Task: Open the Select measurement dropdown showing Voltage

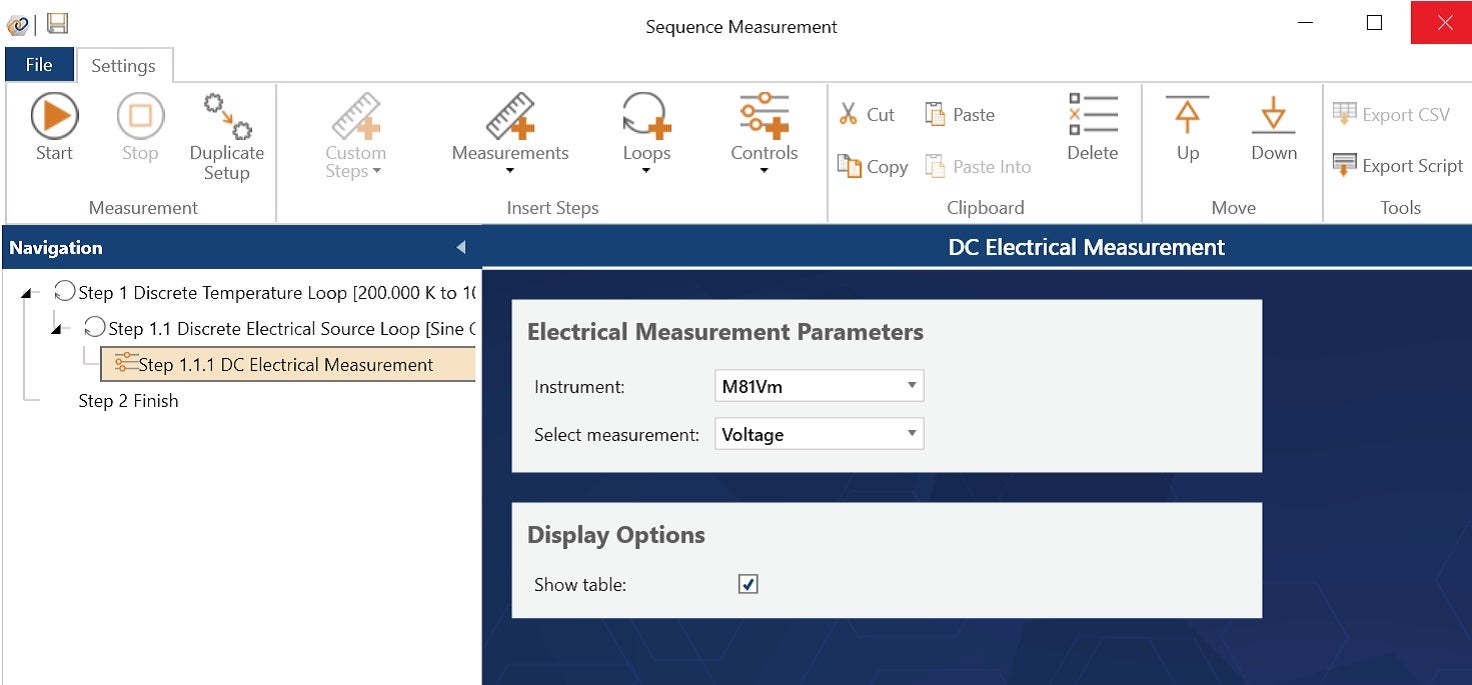Action: tap(819, 434)
